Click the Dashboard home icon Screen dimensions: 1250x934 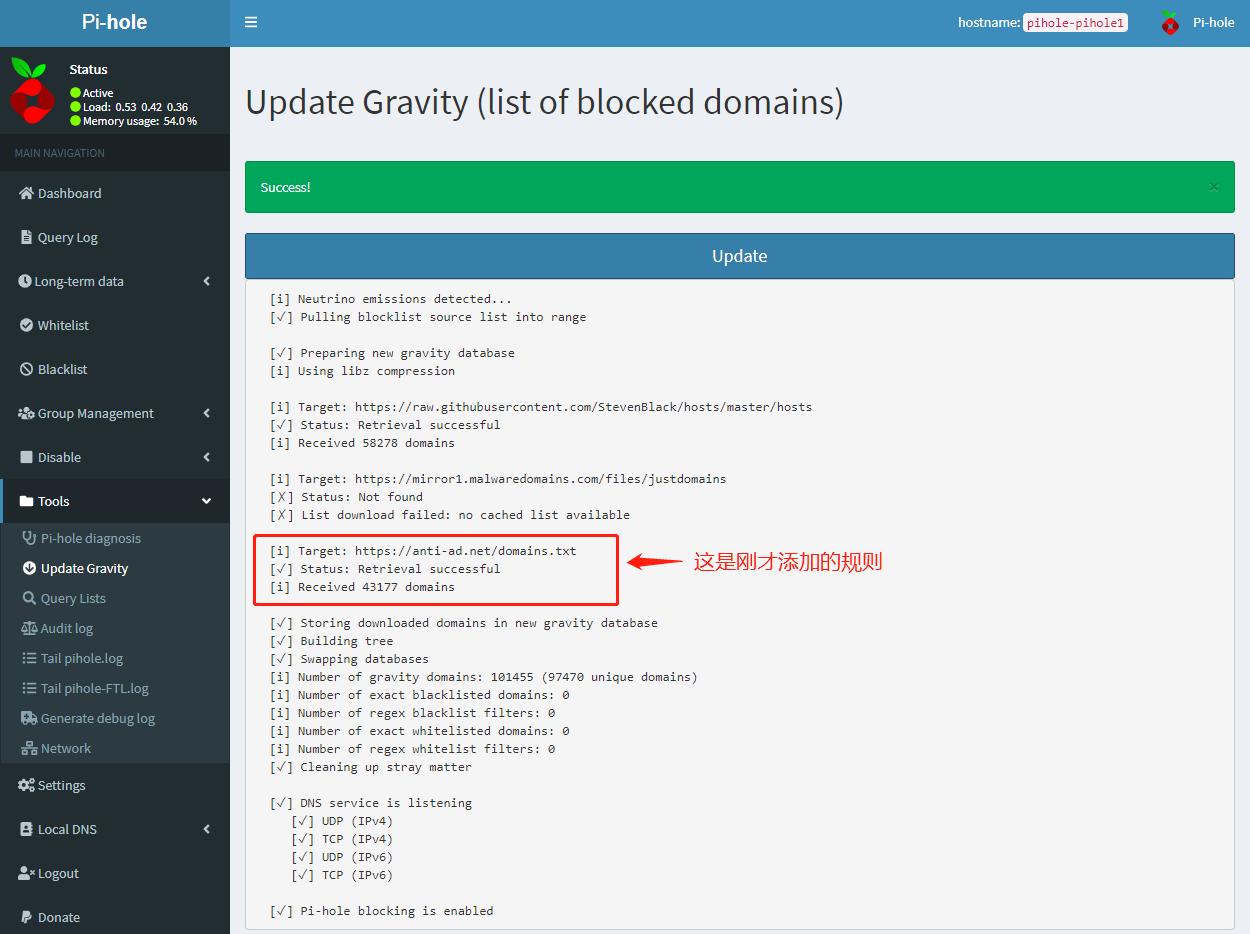(x=26, y=193)
